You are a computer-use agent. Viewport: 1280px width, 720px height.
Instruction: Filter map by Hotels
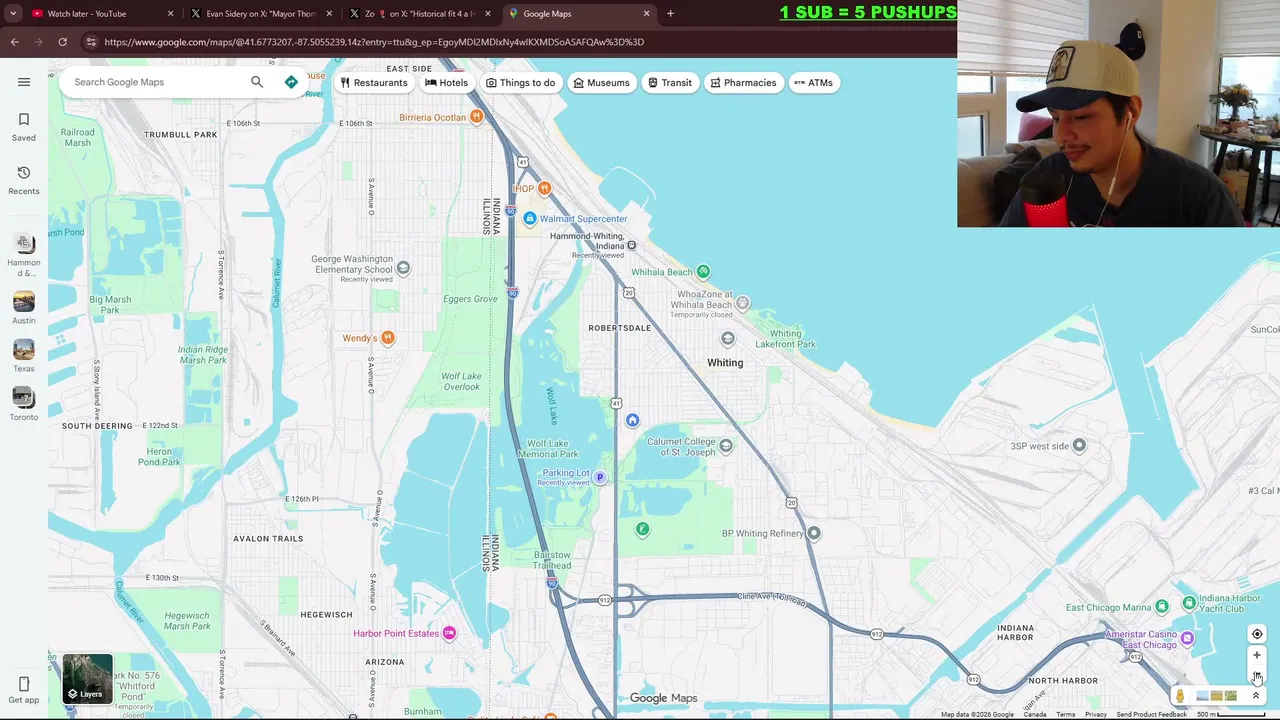click(446, 83)
